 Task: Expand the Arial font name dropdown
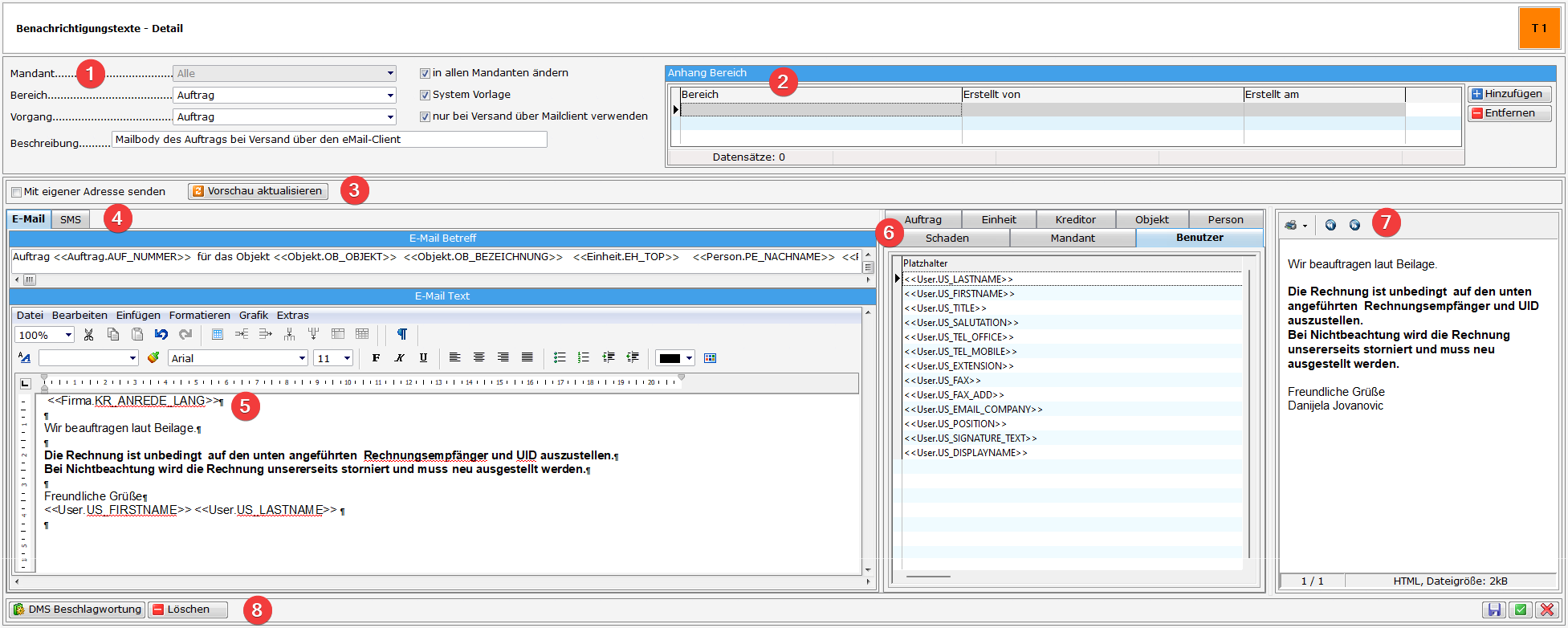302,359
